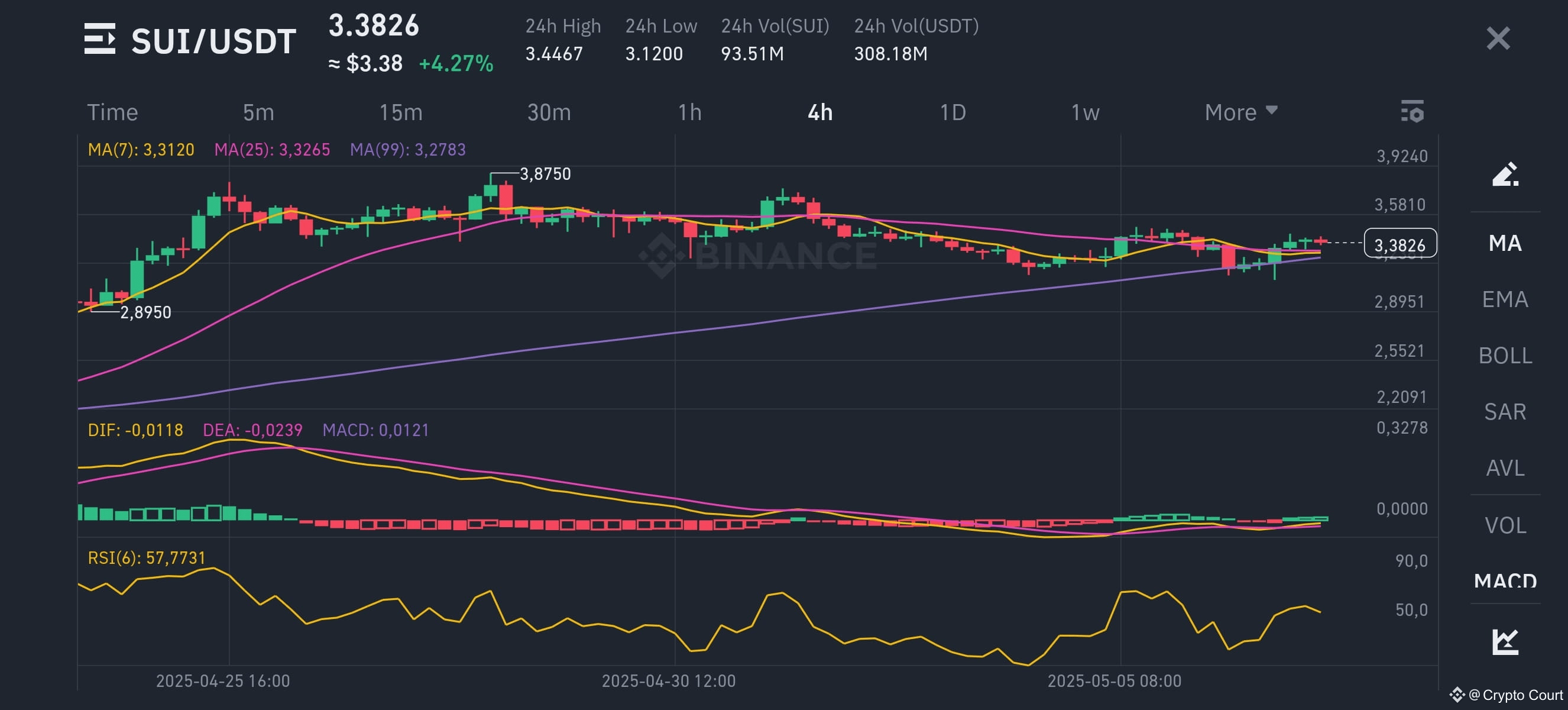The width and height of the screenshot is (1568, 710).
Task: Click the MA(7) legend label
Action: [141, 149]
